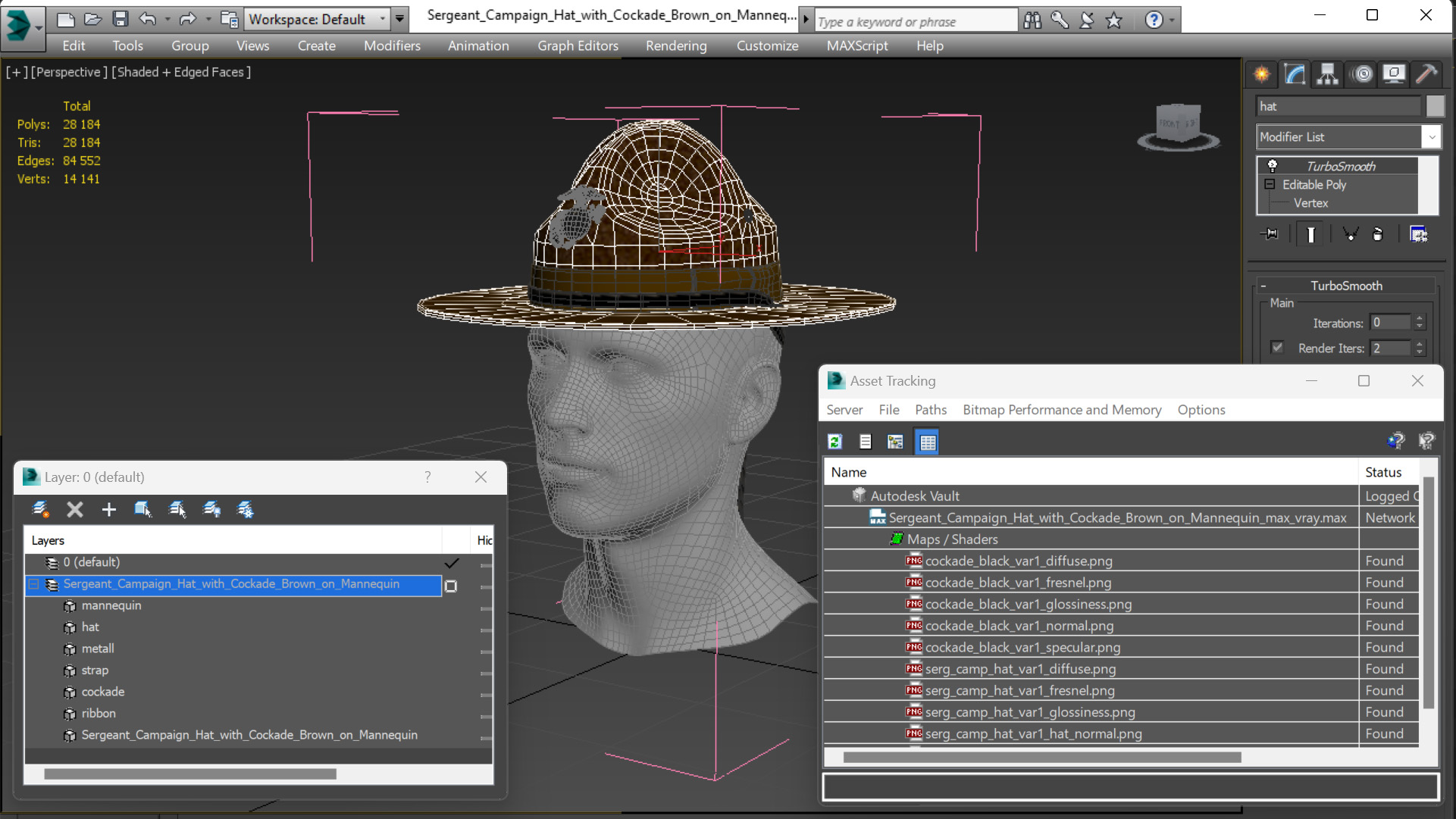The height and width of the screenshot is (819, 1456).
Task: Select the cockade object in layers
Action: 102,692
